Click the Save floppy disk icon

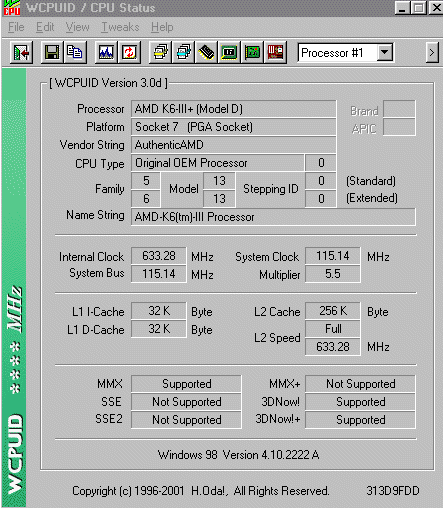(52, 53)
